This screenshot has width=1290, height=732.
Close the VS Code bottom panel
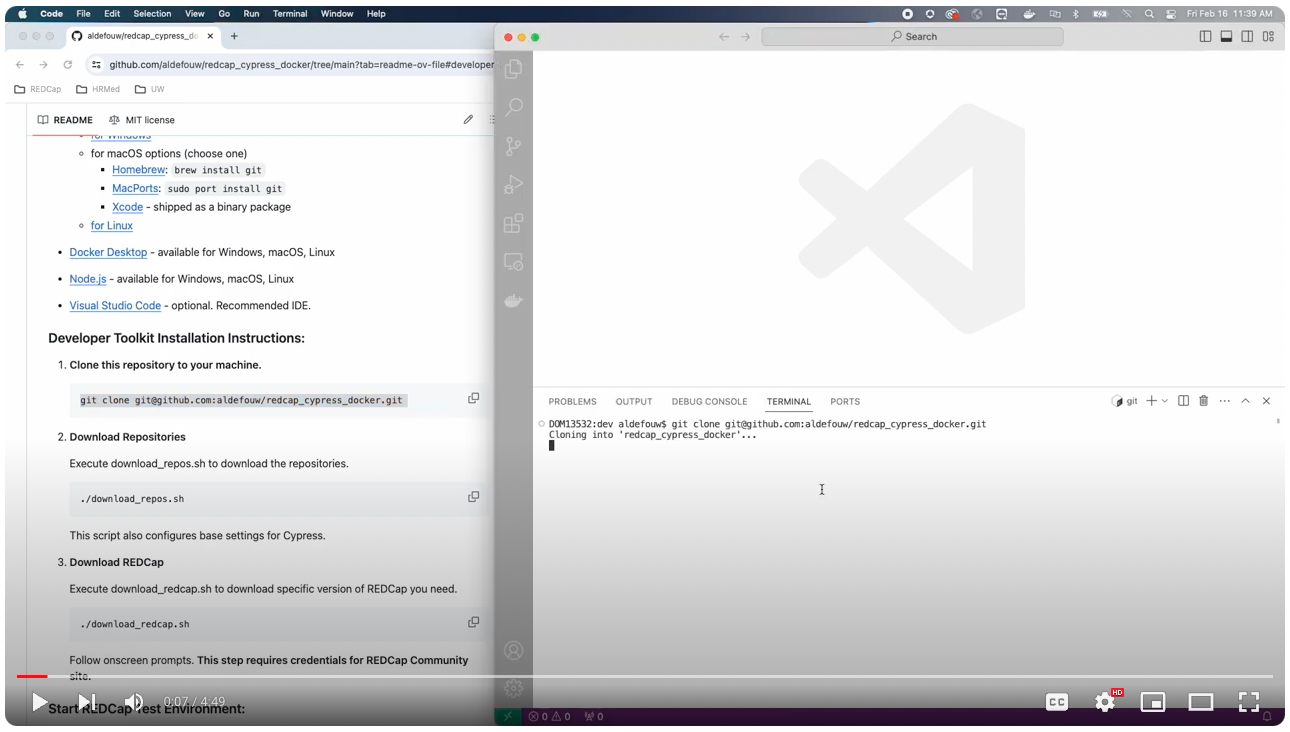[x=1266, y=401]
